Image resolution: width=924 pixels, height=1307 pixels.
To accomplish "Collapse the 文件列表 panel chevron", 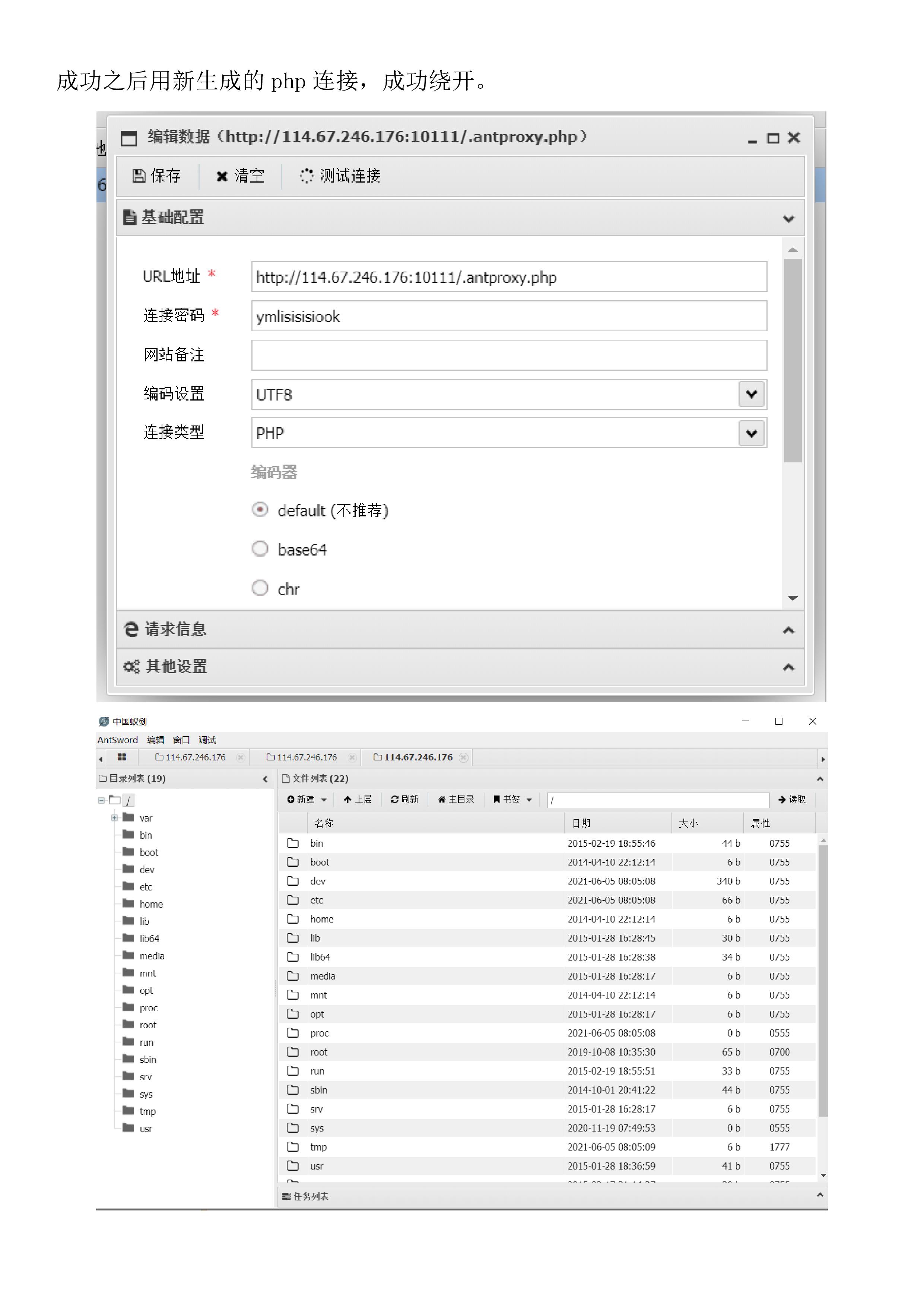I will (820, 779).
